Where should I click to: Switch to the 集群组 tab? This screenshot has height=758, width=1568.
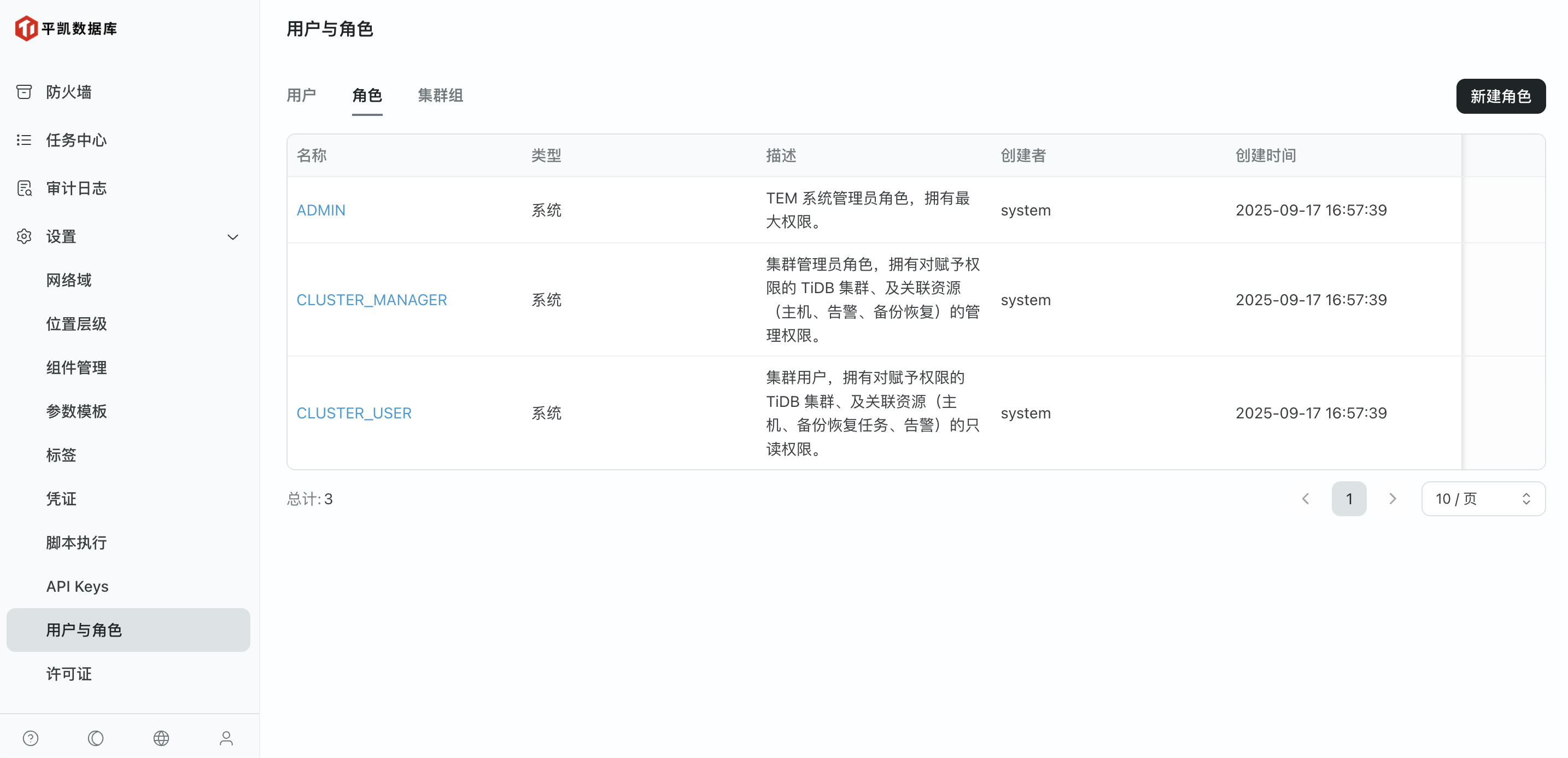click(x=440, y=96)
